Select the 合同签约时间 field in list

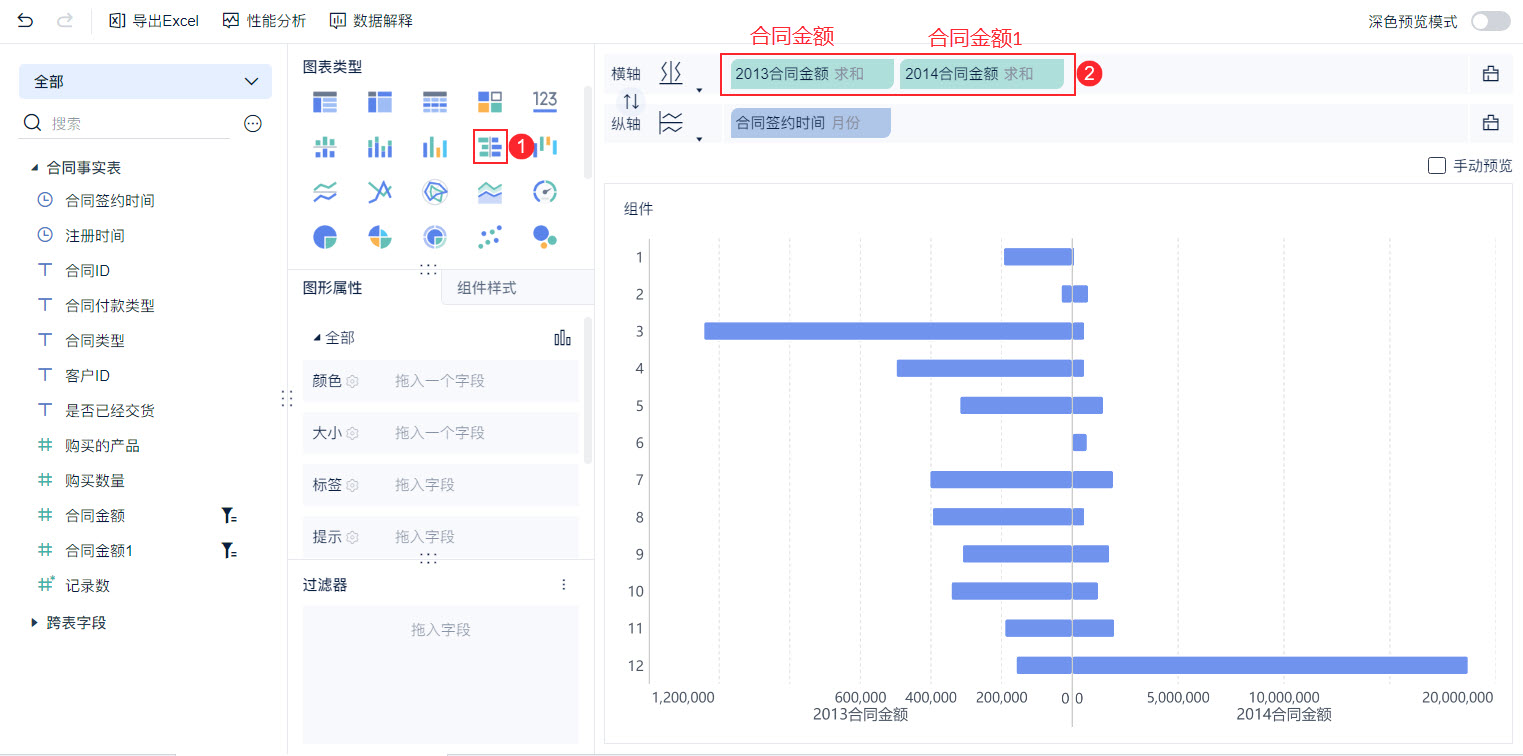tap(110, 200)
